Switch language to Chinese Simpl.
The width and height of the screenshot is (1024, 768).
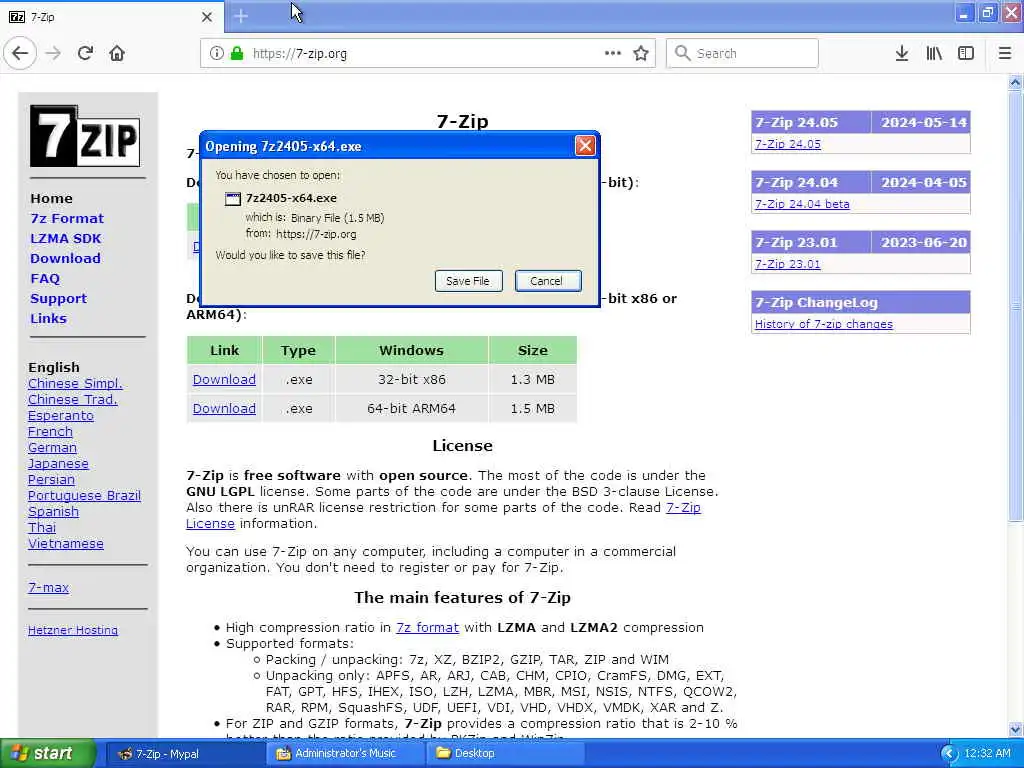click(x=75, y=383)
